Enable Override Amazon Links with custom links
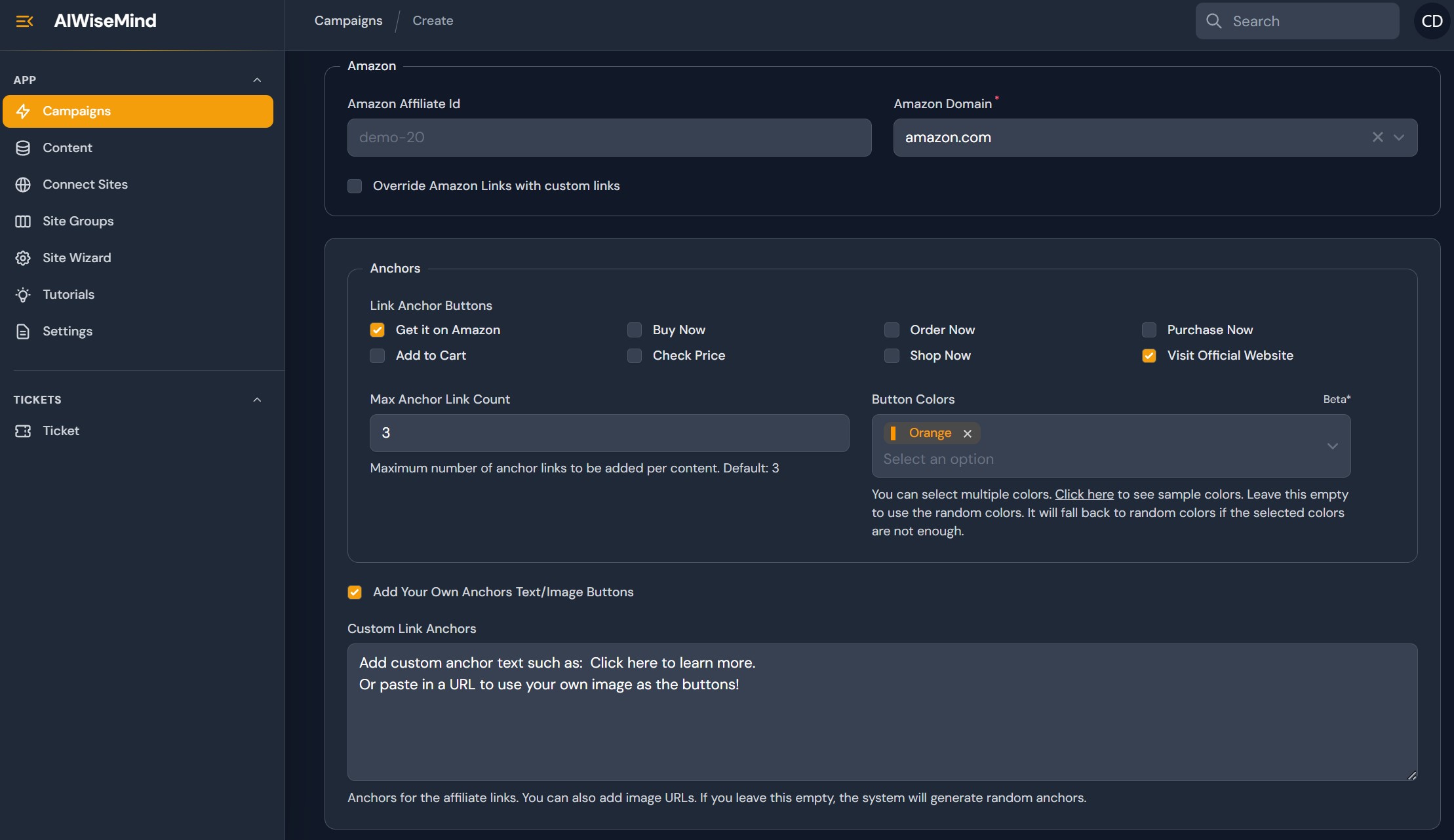The width and height of the screenshot is (1454, 840). click(x=354, y=186)
